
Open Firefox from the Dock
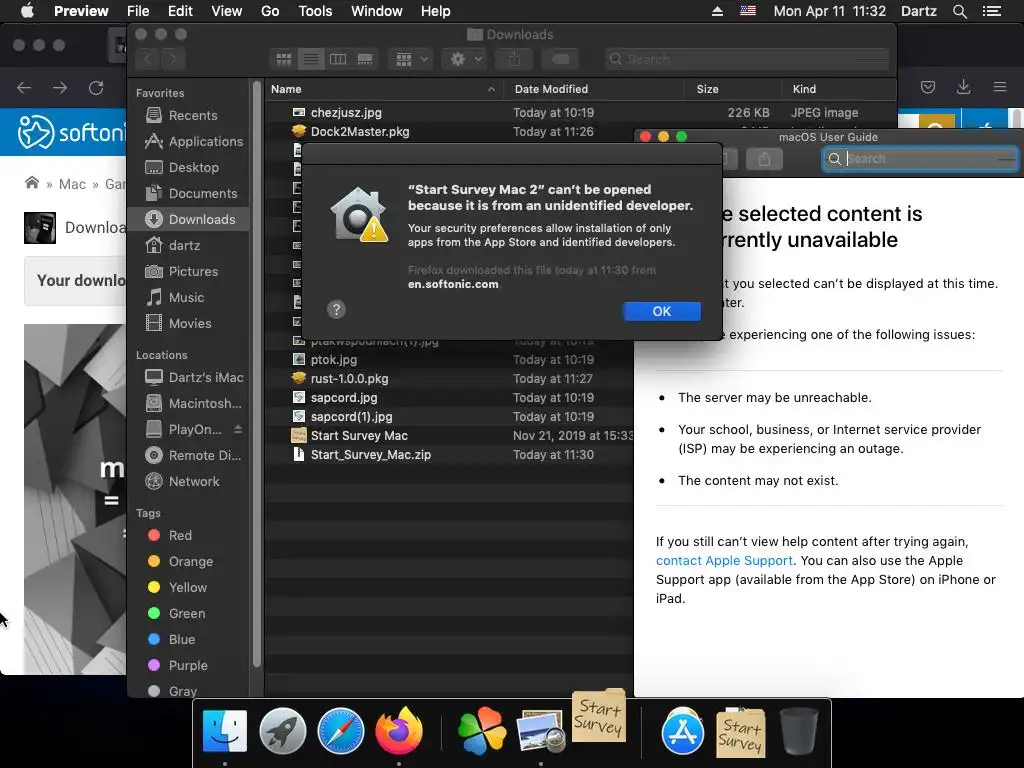(398, 731)
